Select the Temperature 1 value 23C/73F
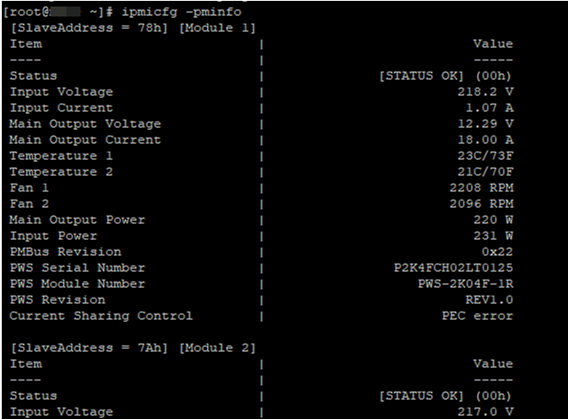 coord(485,156)
